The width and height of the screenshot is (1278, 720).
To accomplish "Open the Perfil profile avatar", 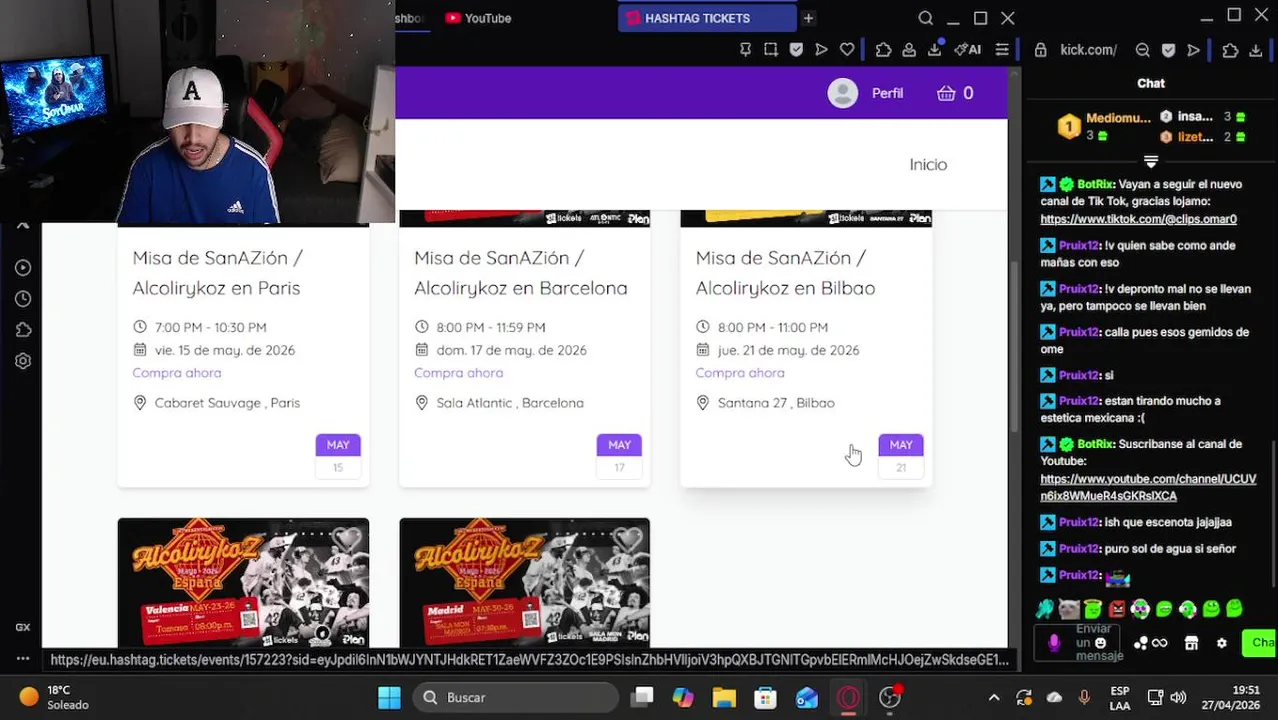I will 843,93.
